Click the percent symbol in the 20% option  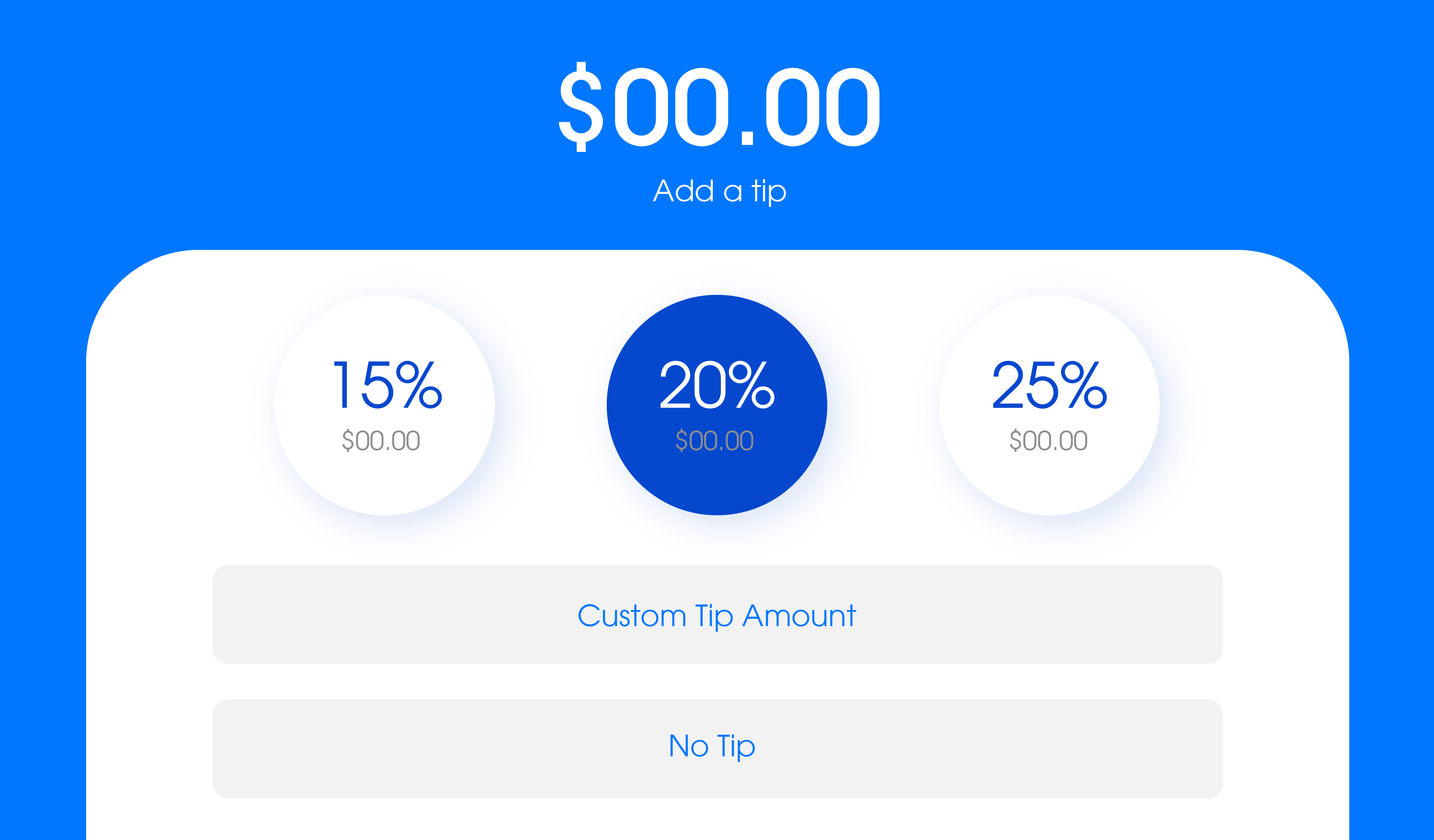click(x=752, y=385)
